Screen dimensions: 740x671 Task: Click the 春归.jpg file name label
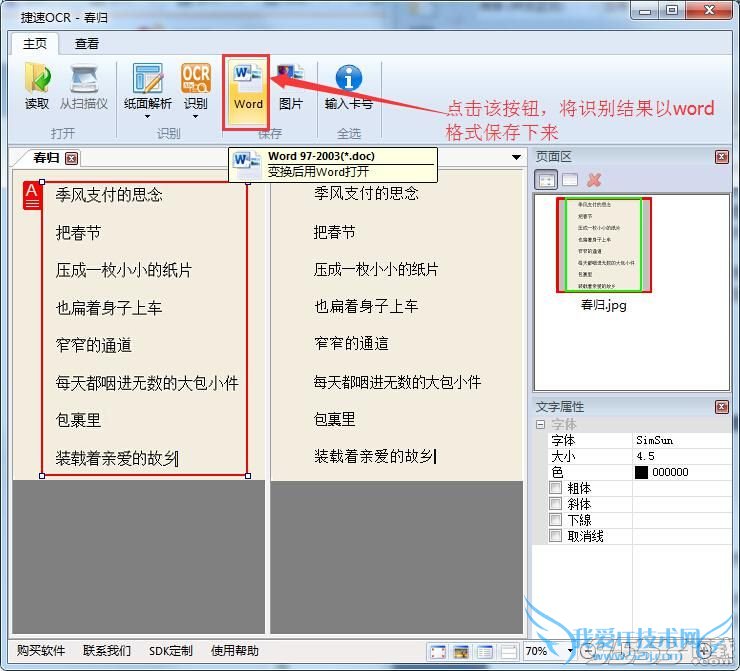[604, 305]
